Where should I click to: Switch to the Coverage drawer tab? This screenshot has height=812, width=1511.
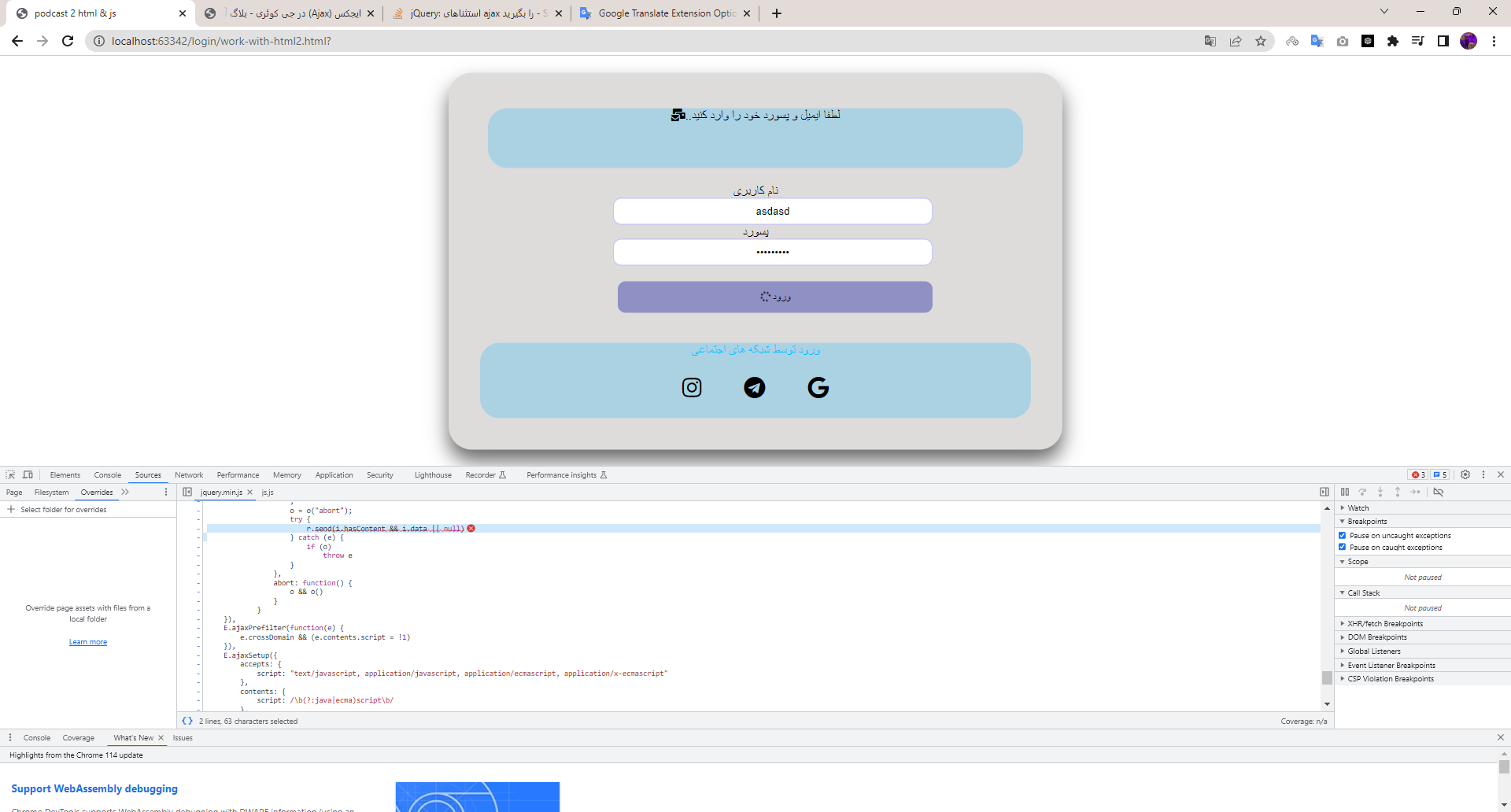pyautogui.click(x=78, y=737)
